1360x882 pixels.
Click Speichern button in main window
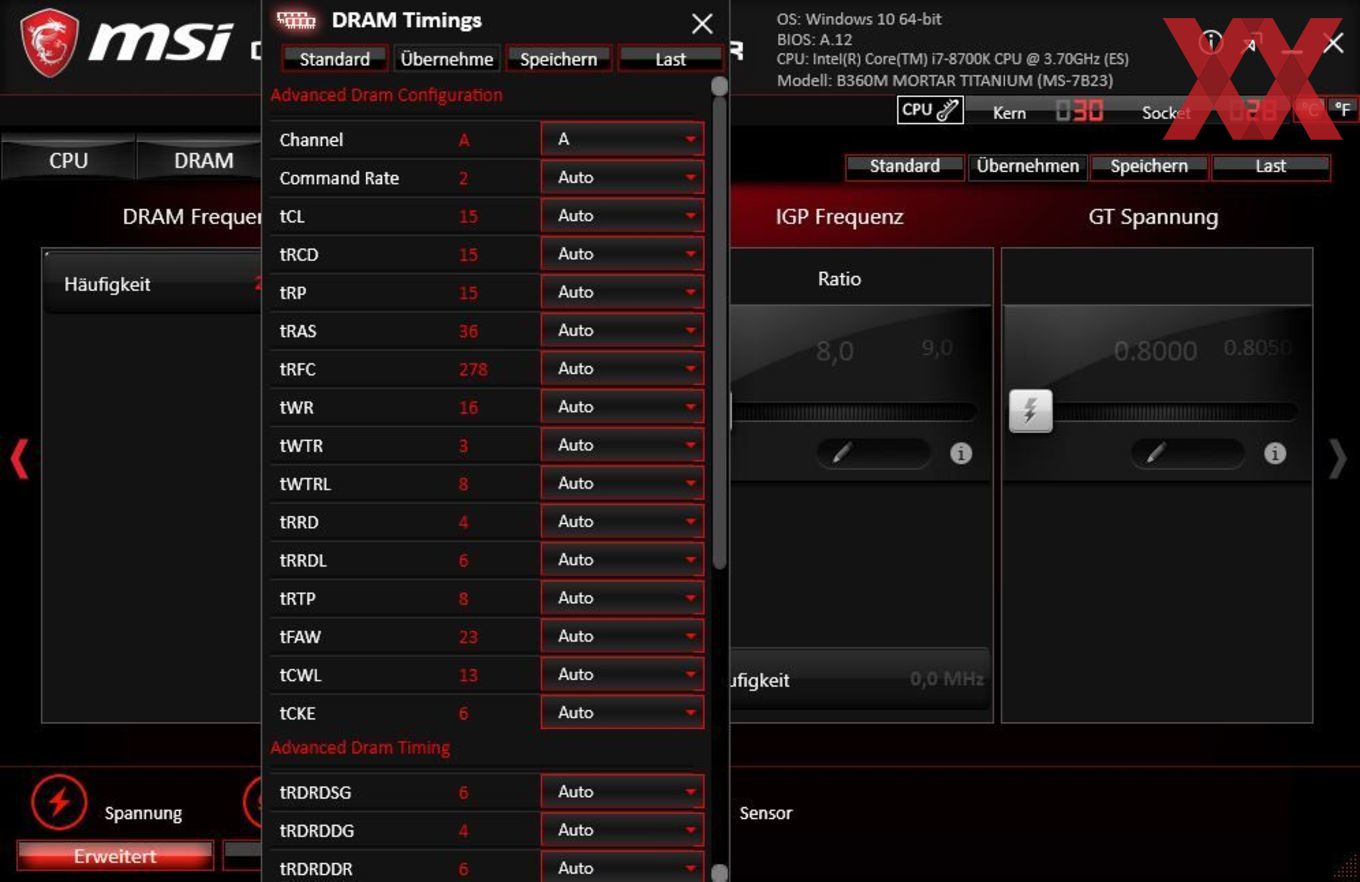pyautogui.click(x=1149, y=166)
